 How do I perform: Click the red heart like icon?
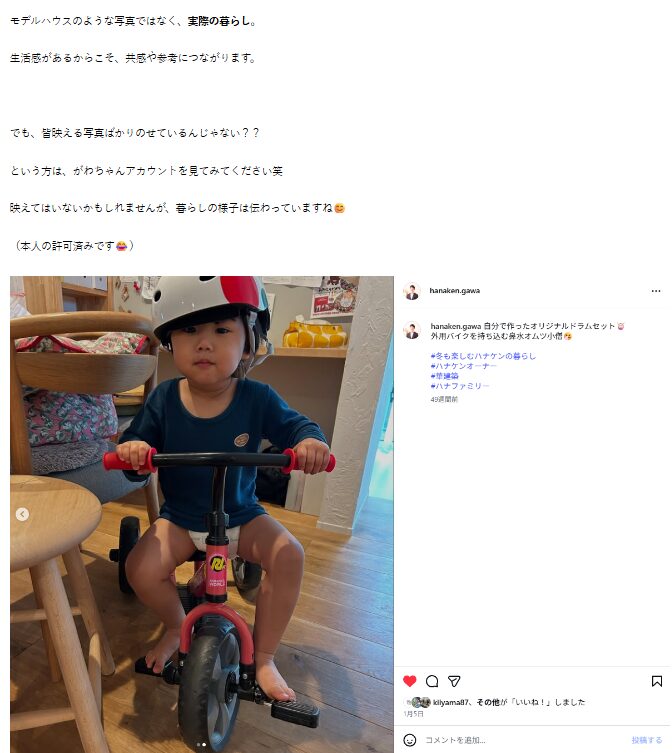[409, 681]
